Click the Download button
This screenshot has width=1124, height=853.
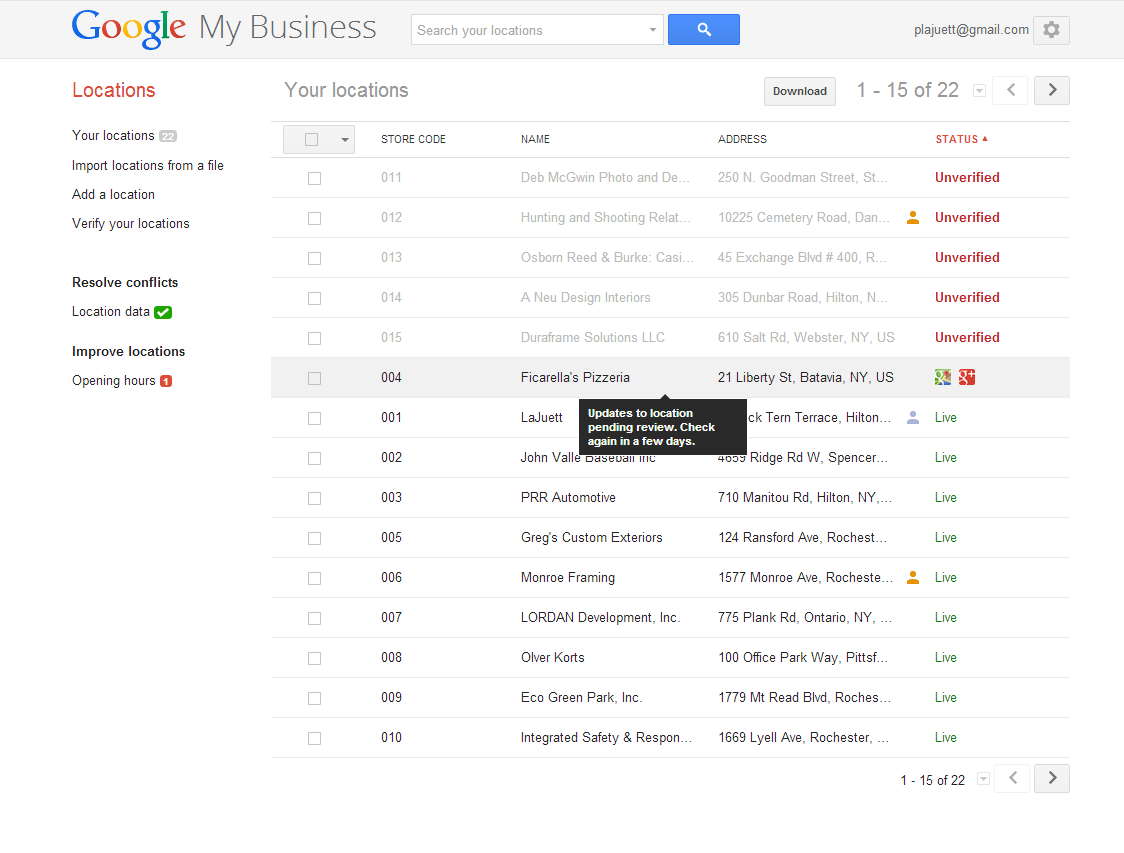pos(799,91)
